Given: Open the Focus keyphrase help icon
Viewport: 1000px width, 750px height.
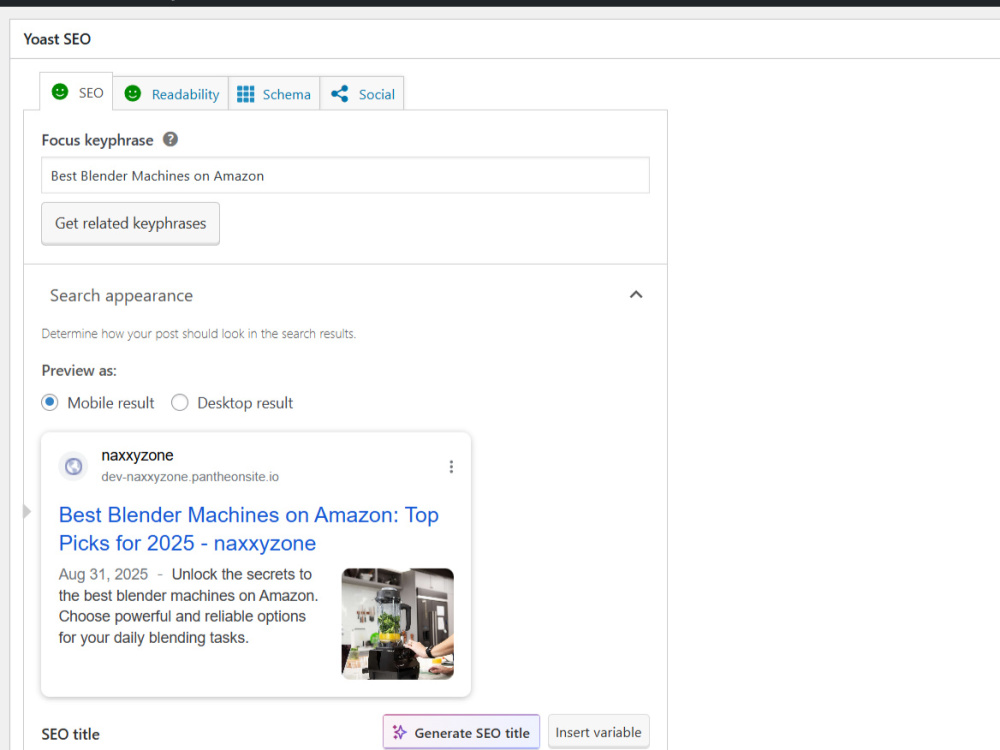Looking at the screenshot, I should click(x=170, y=139).
